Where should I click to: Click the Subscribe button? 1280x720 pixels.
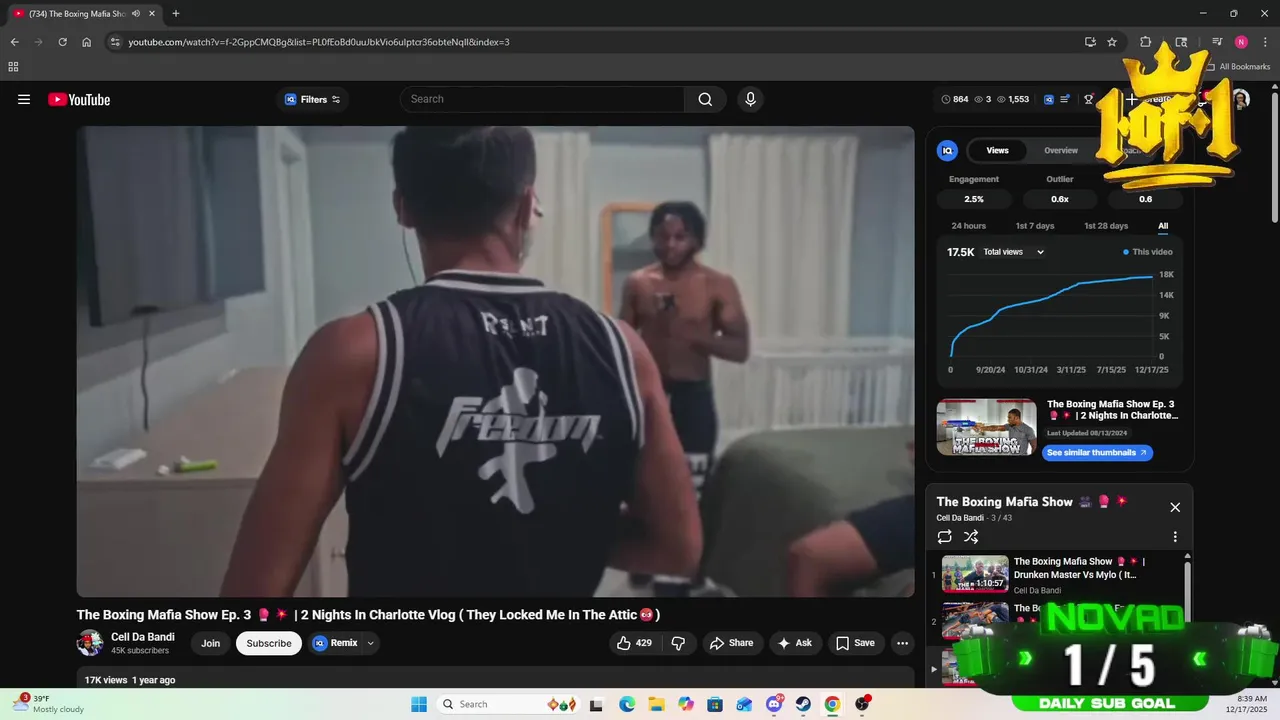point(269,643)
